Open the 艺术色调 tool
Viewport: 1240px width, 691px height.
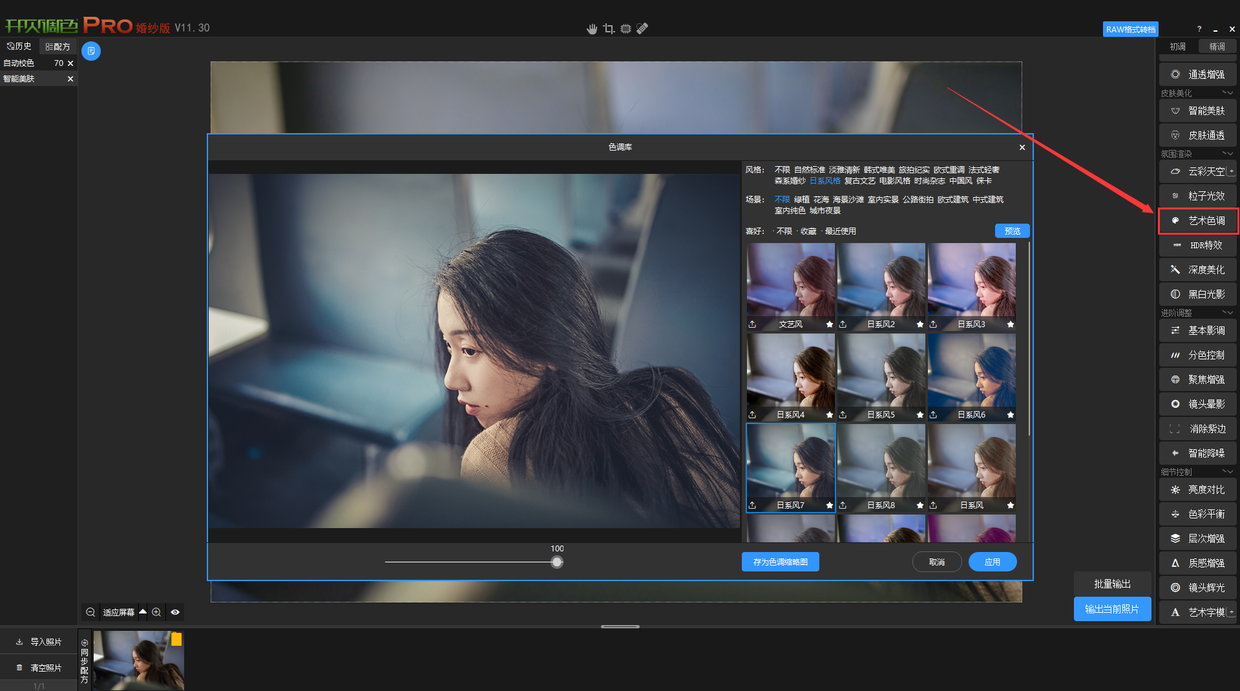[1198, 221]
